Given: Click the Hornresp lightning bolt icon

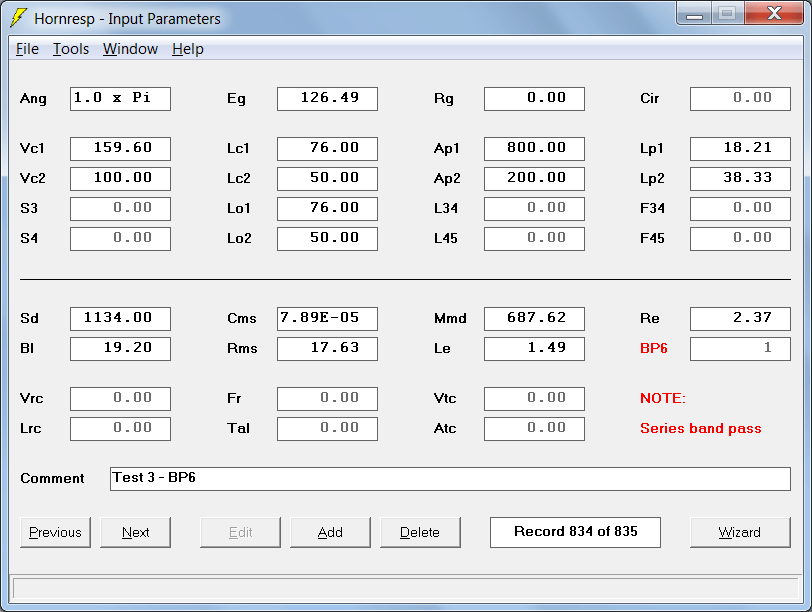Looking at the screenshot, I should click(18, 18).
